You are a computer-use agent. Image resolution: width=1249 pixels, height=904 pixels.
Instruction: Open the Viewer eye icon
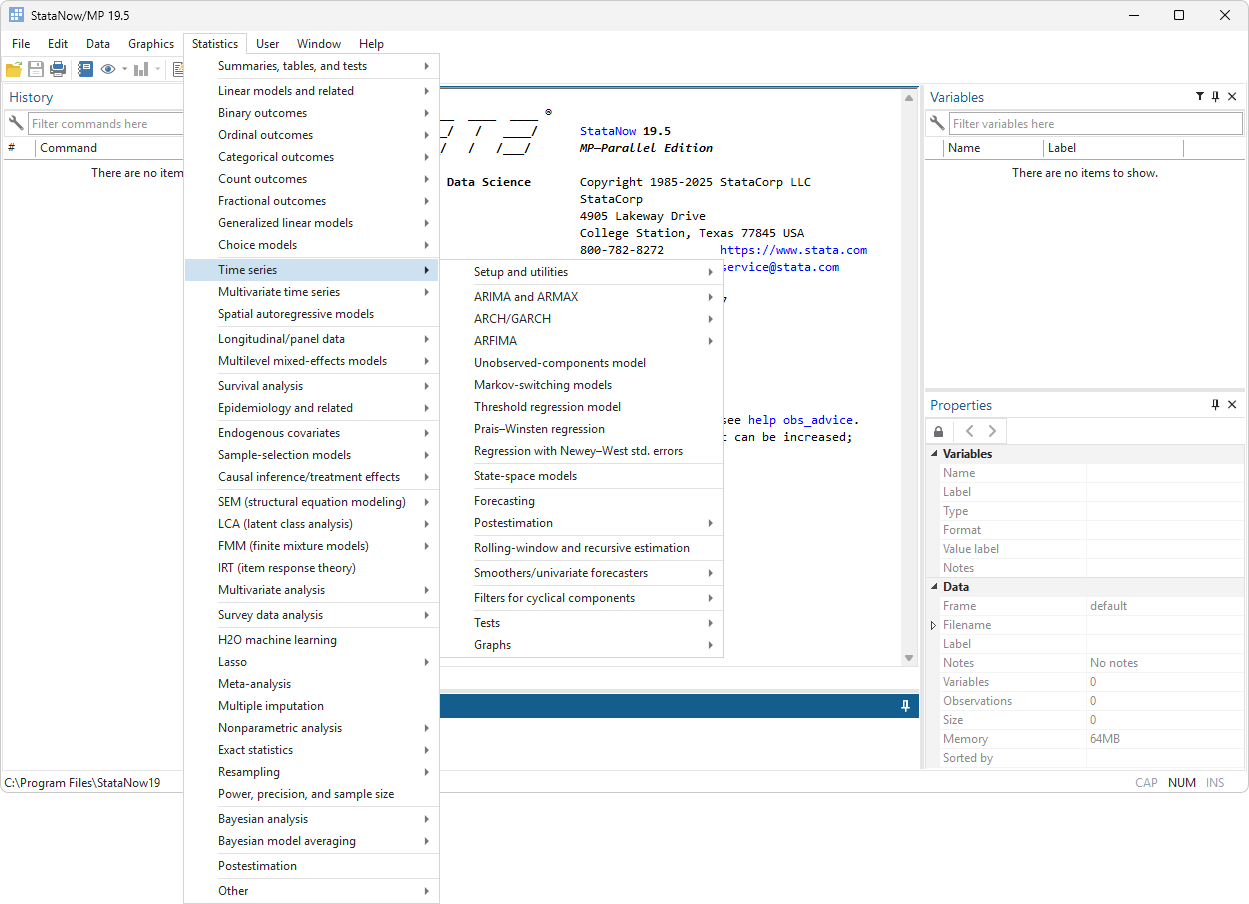coord(108,69)
